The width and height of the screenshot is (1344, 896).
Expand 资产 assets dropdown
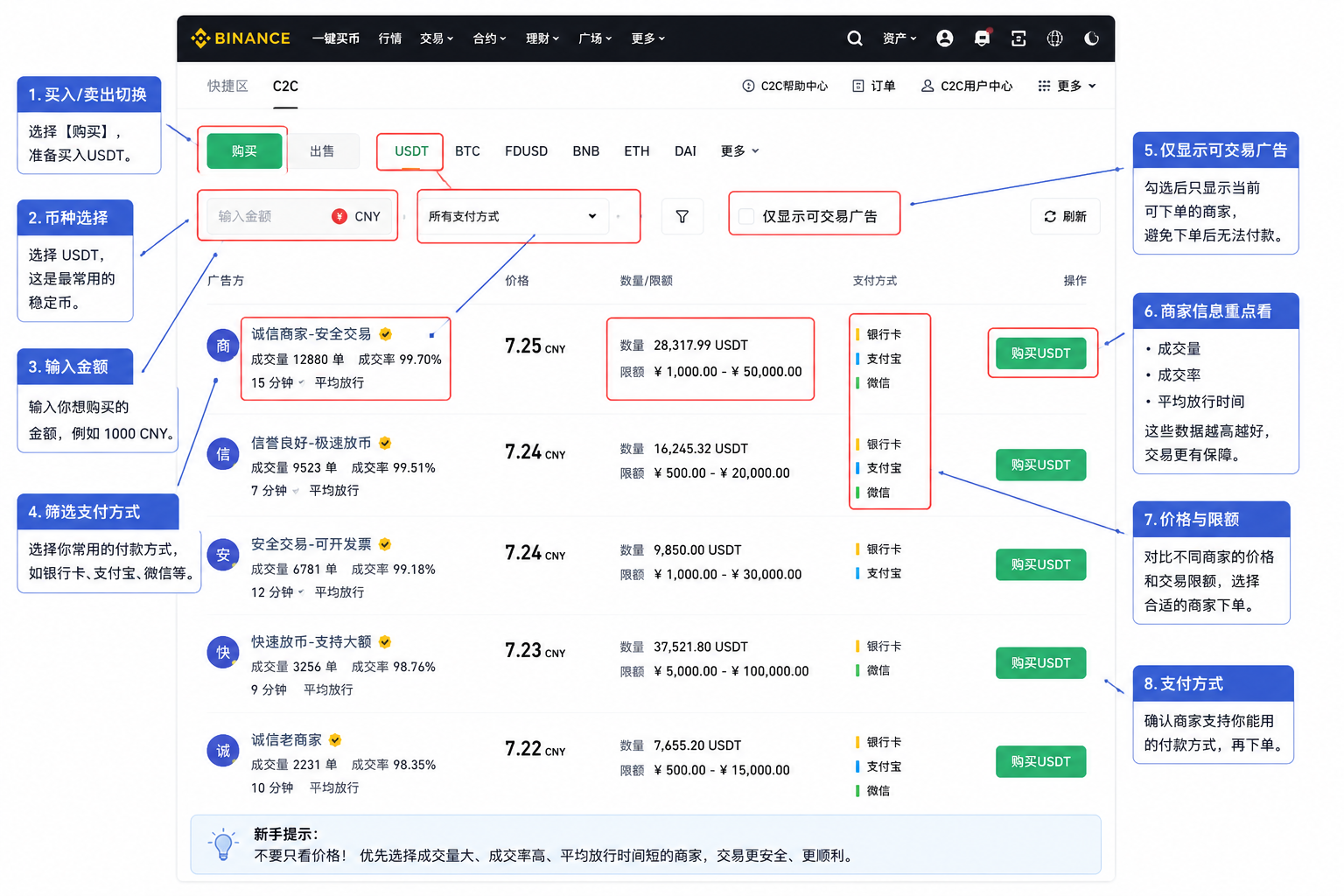click(x=899, y=38)
